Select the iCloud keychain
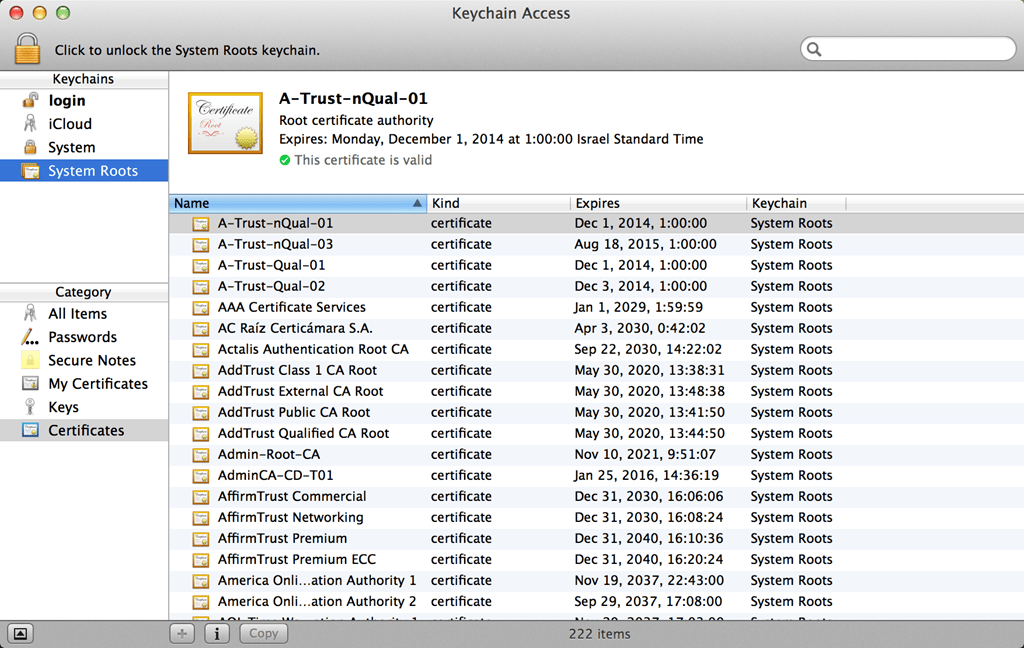 tap(84, 124)
